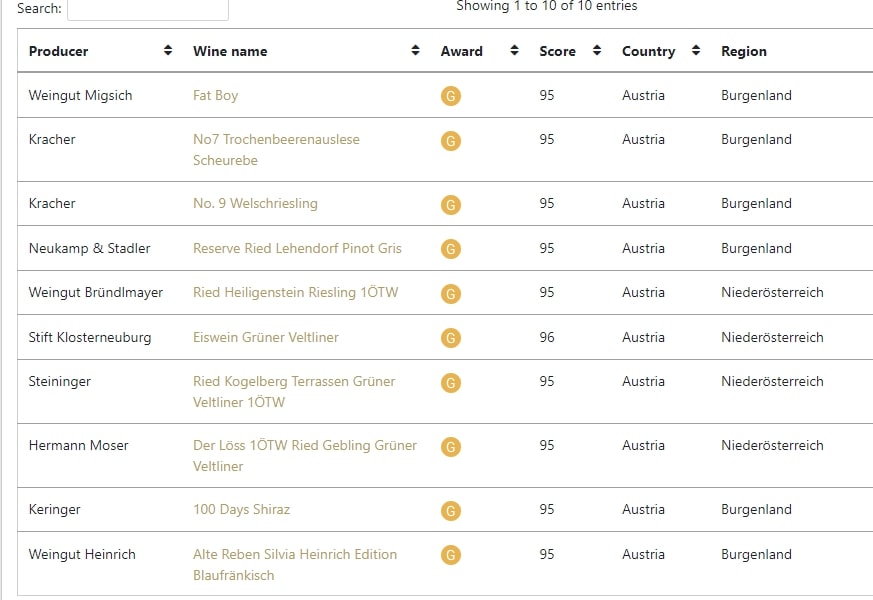Click gold badge in No. 9 Welschriesling row

(450, 204)
